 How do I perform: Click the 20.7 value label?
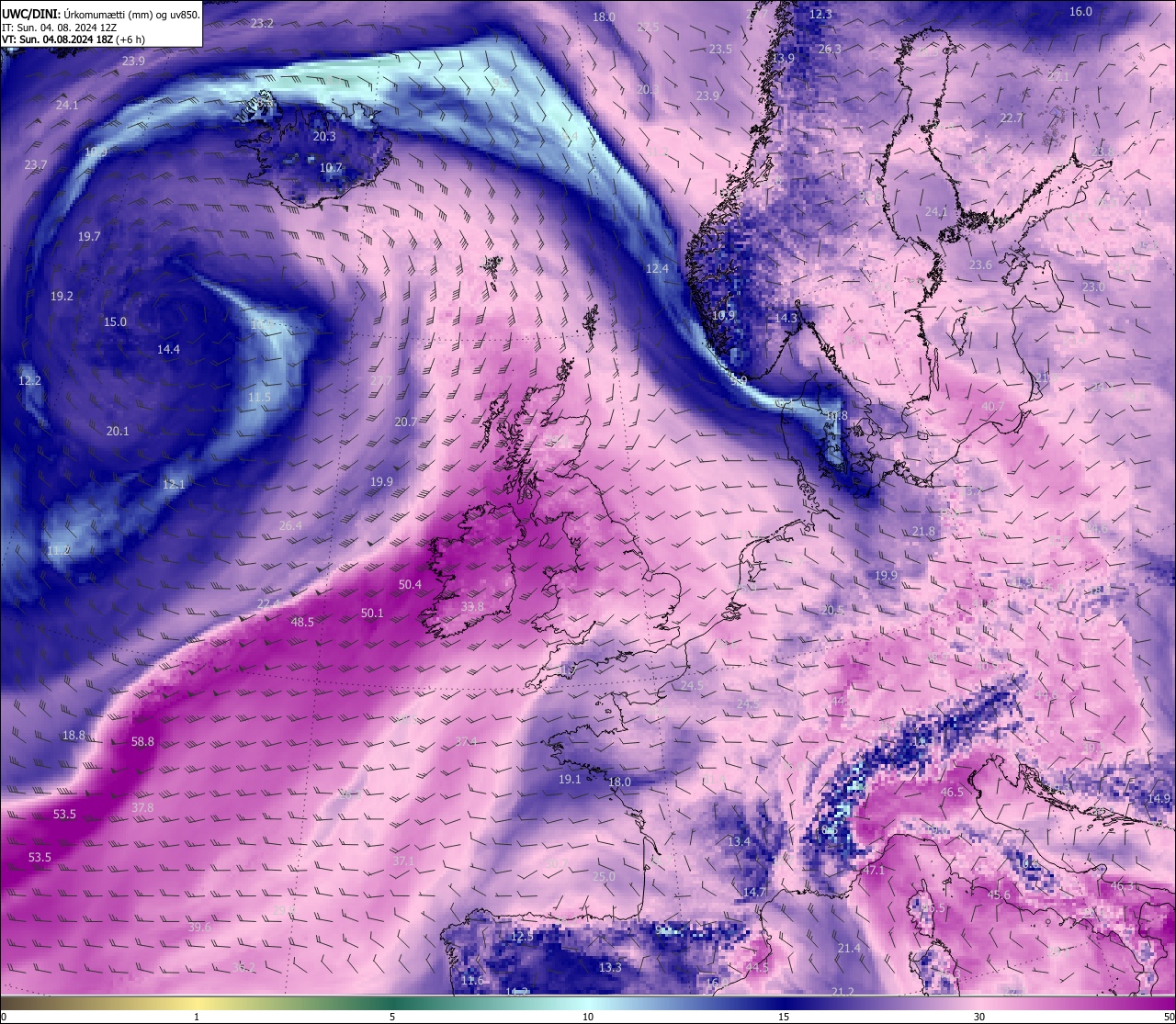[x=405, y=422]
